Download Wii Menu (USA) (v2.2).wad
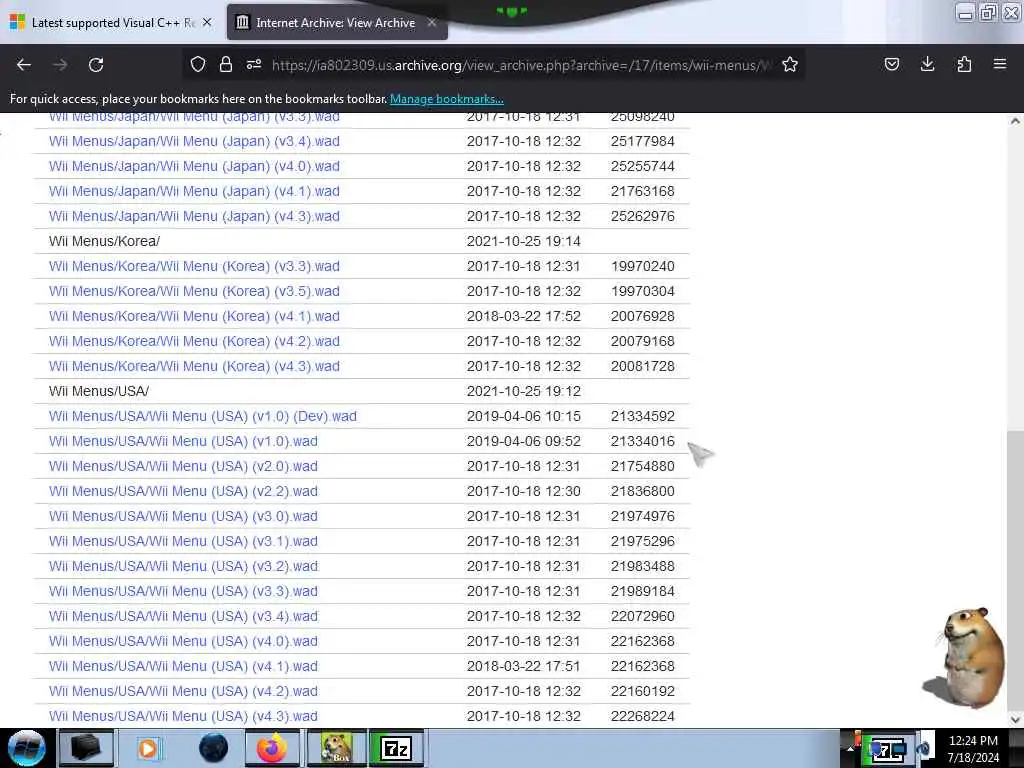 tap(183, 491)
